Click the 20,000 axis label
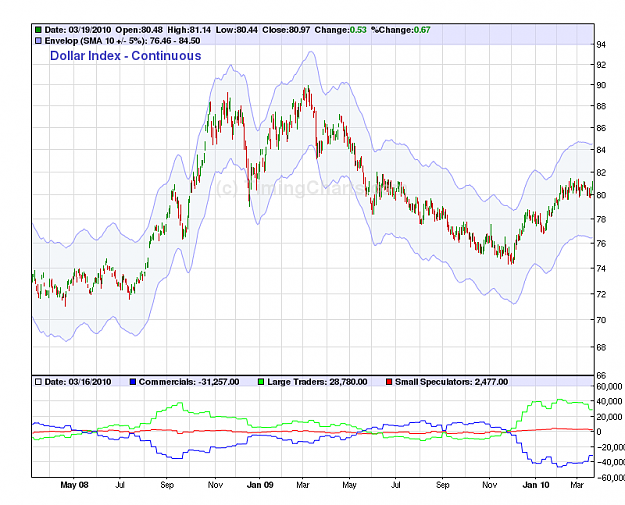This screenshot has height=505, width=625. point(609,417)
